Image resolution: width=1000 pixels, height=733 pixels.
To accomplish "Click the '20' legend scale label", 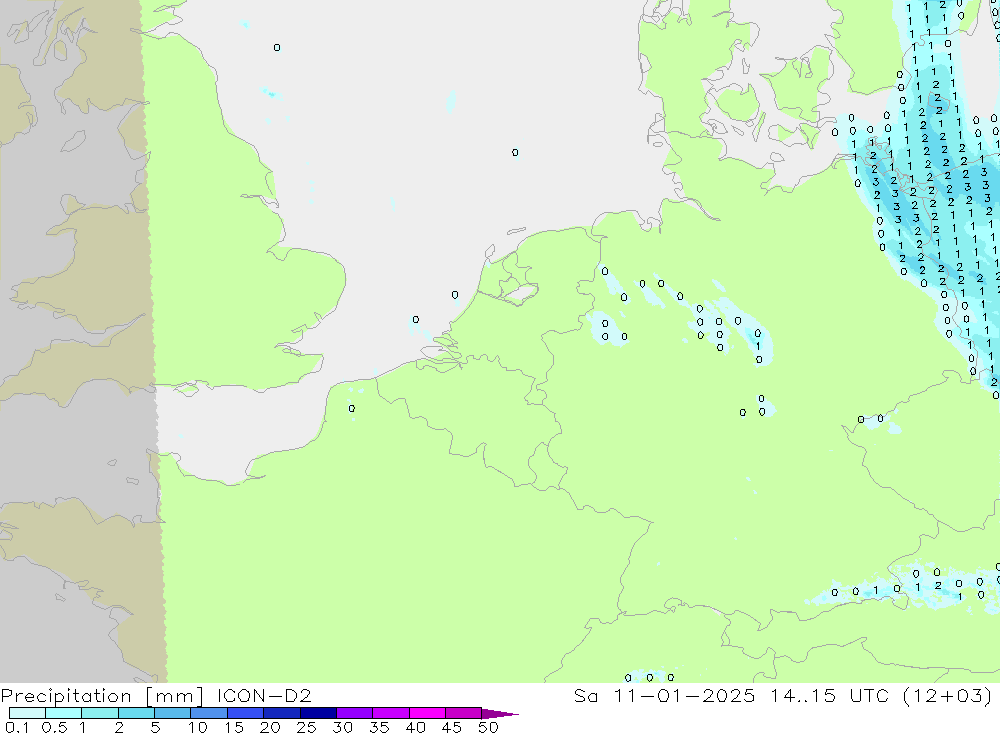I will pos(270,727).
